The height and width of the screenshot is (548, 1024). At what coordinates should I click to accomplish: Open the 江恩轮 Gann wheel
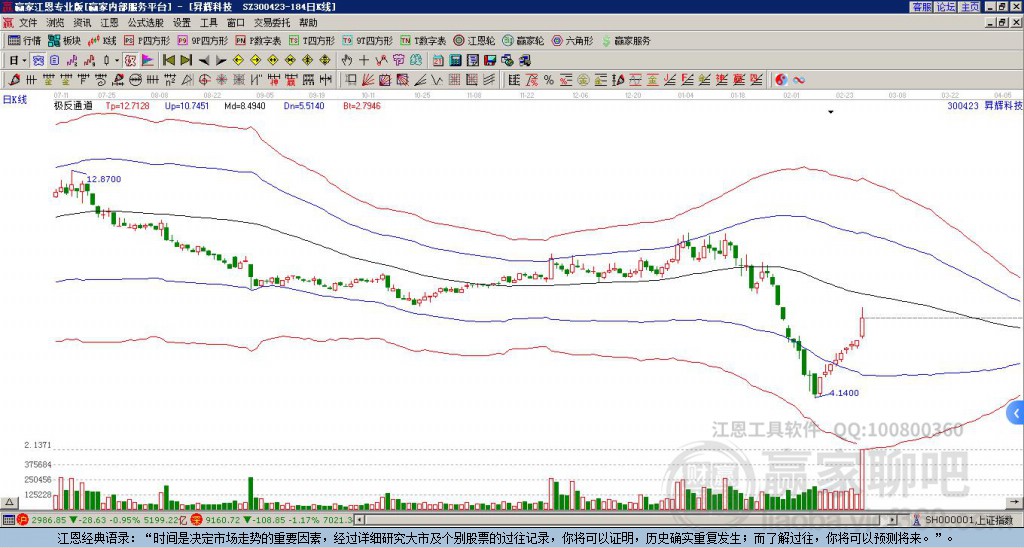474,40
